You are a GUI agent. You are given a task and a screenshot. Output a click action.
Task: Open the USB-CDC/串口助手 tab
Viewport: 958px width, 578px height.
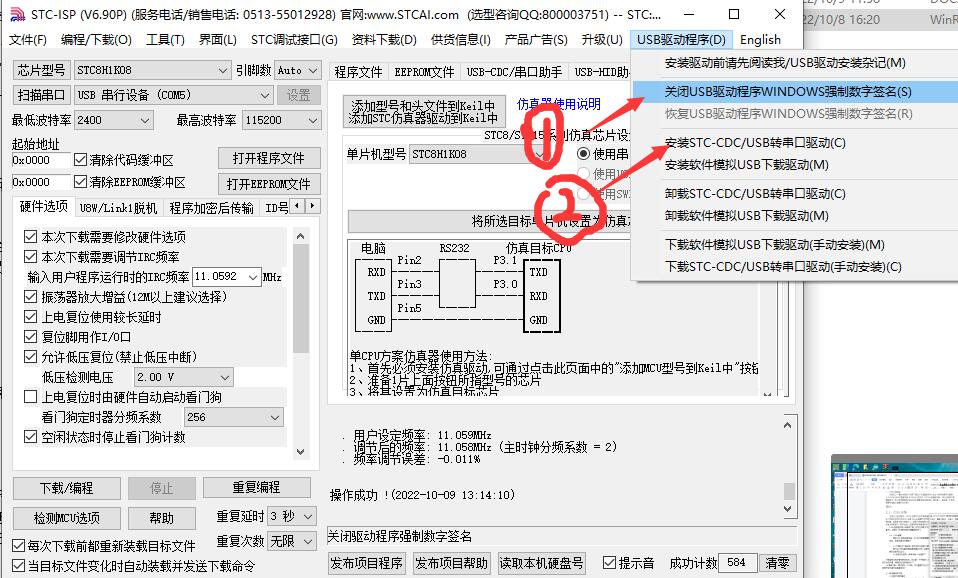click(514, 72)
